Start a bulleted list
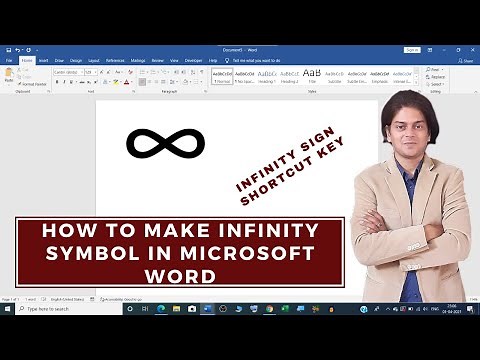The width and height of the screenshot is (480, 360). (x=143, y=72)
